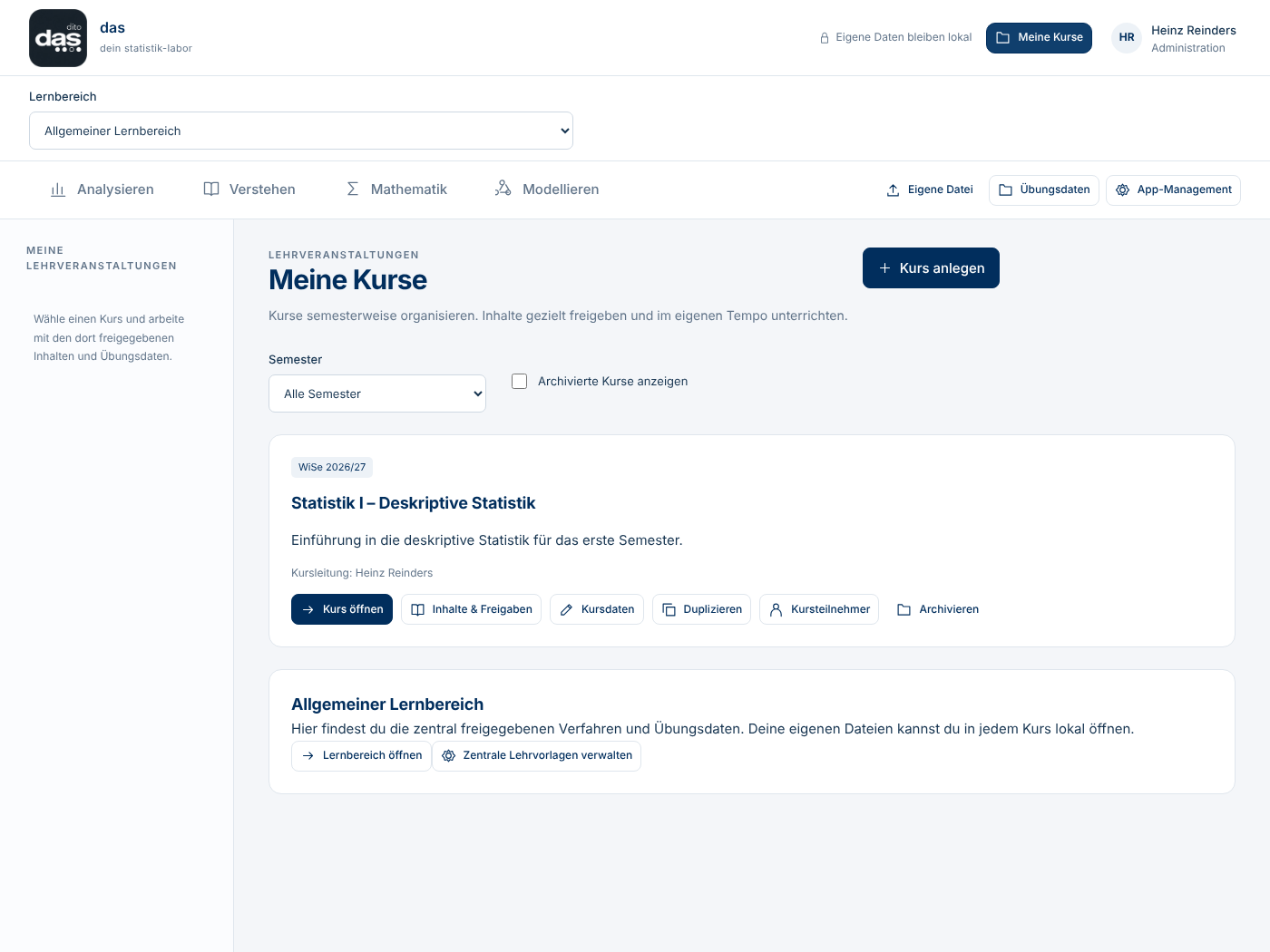This screenshot has height=952, width=1270.
Task: Click the upload icon of Eigene Datei
Action: tap(894, 190)
